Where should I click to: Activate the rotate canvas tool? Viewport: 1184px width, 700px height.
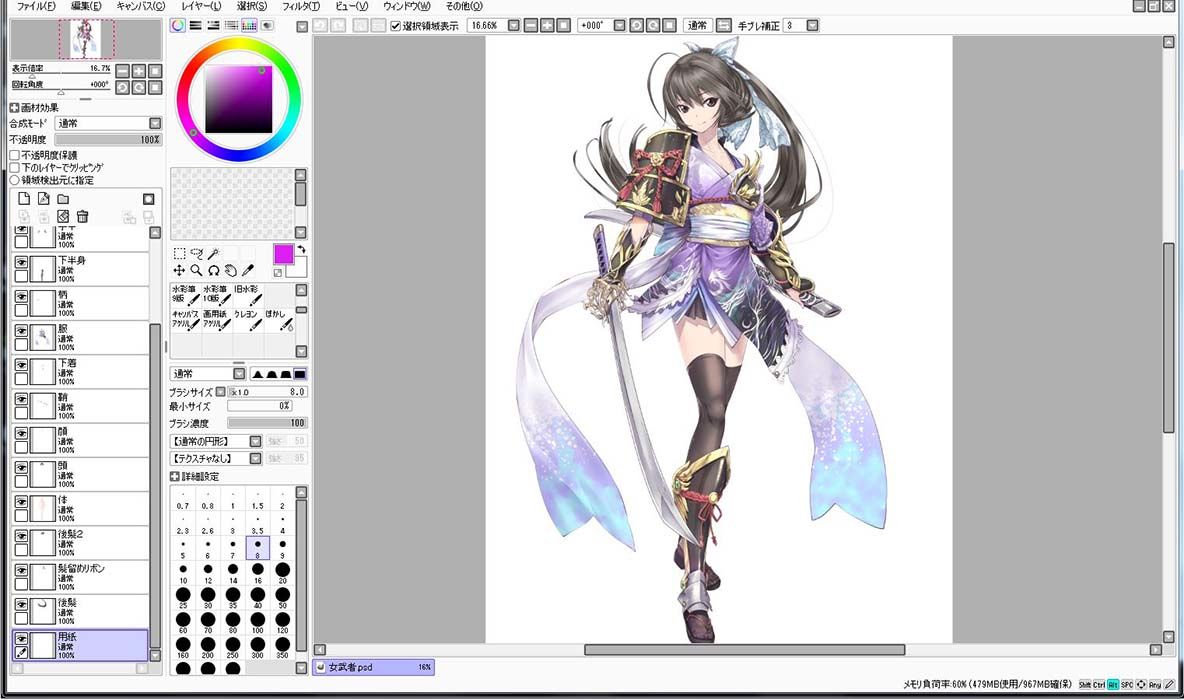[214, 270]
